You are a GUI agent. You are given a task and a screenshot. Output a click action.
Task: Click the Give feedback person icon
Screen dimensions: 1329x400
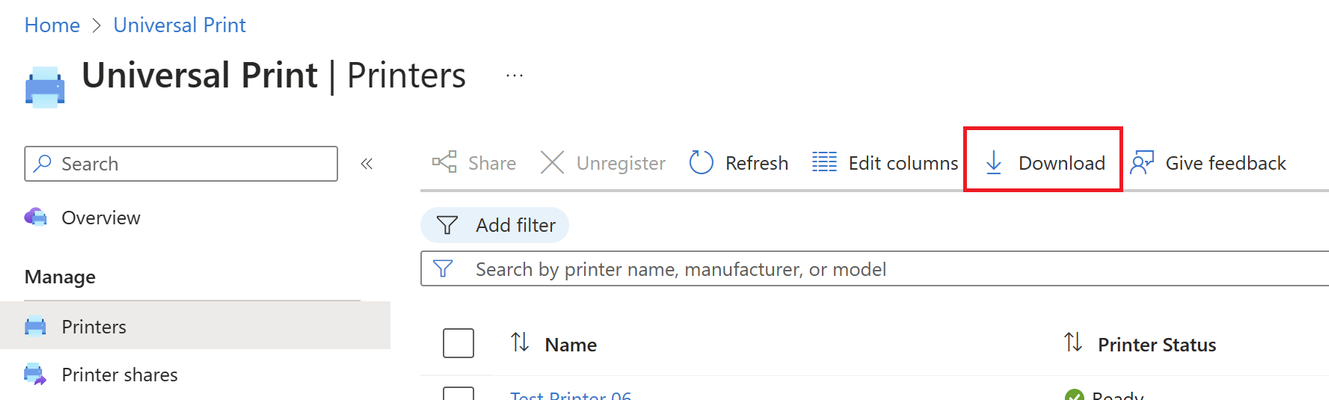[1142, 163]
